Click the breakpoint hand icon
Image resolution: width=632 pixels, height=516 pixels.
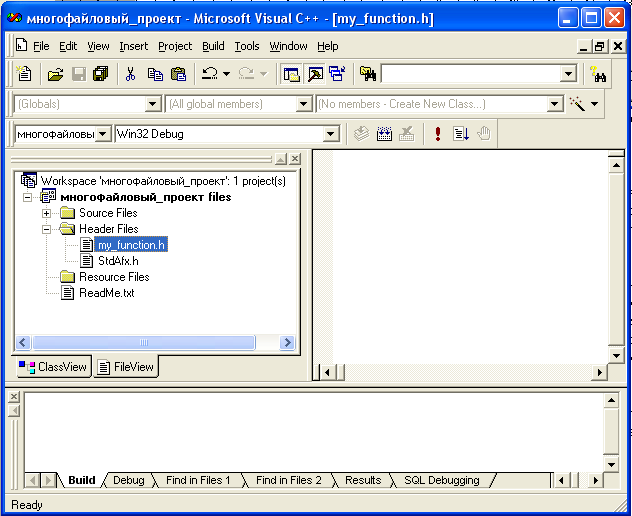484,133
